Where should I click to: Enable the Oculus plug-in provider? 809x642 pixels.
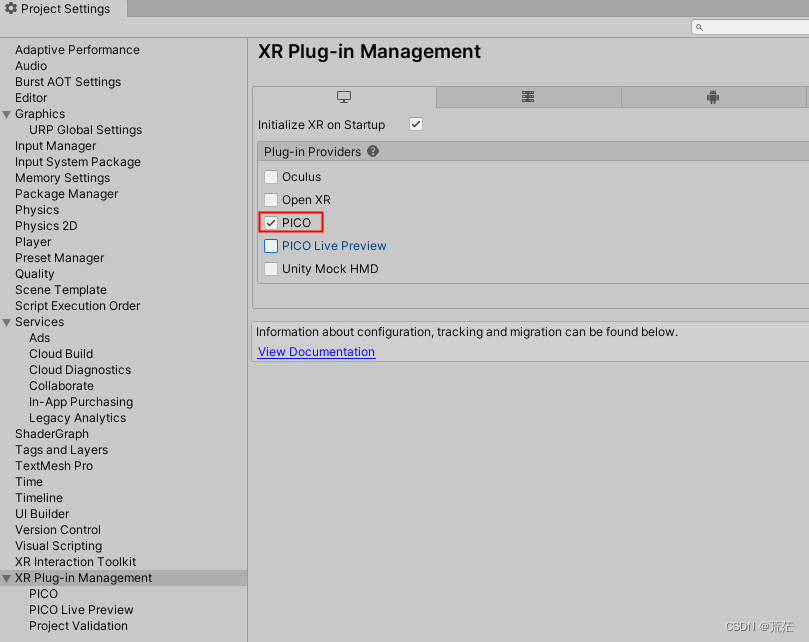271,177
